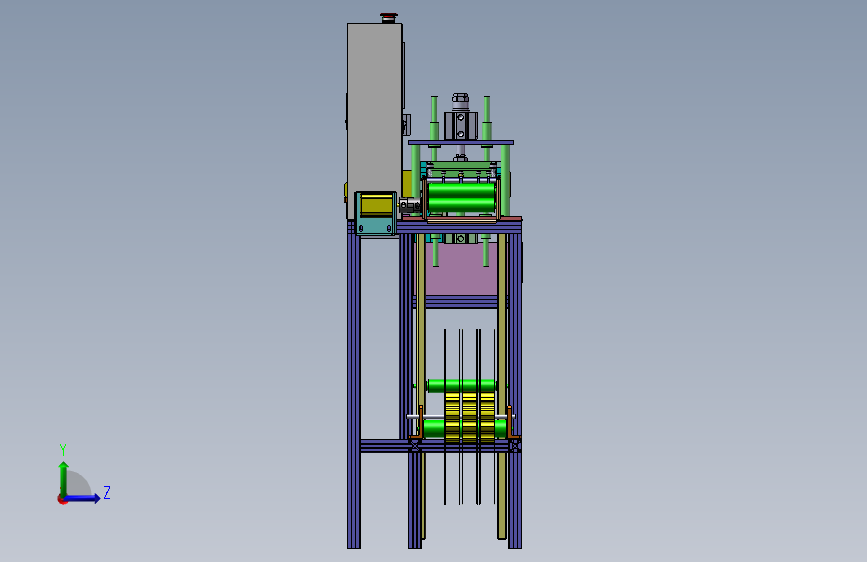This screenshot has height=562, width=867.
Task: Pick the pink panel below the table
Action: point(461,269)
